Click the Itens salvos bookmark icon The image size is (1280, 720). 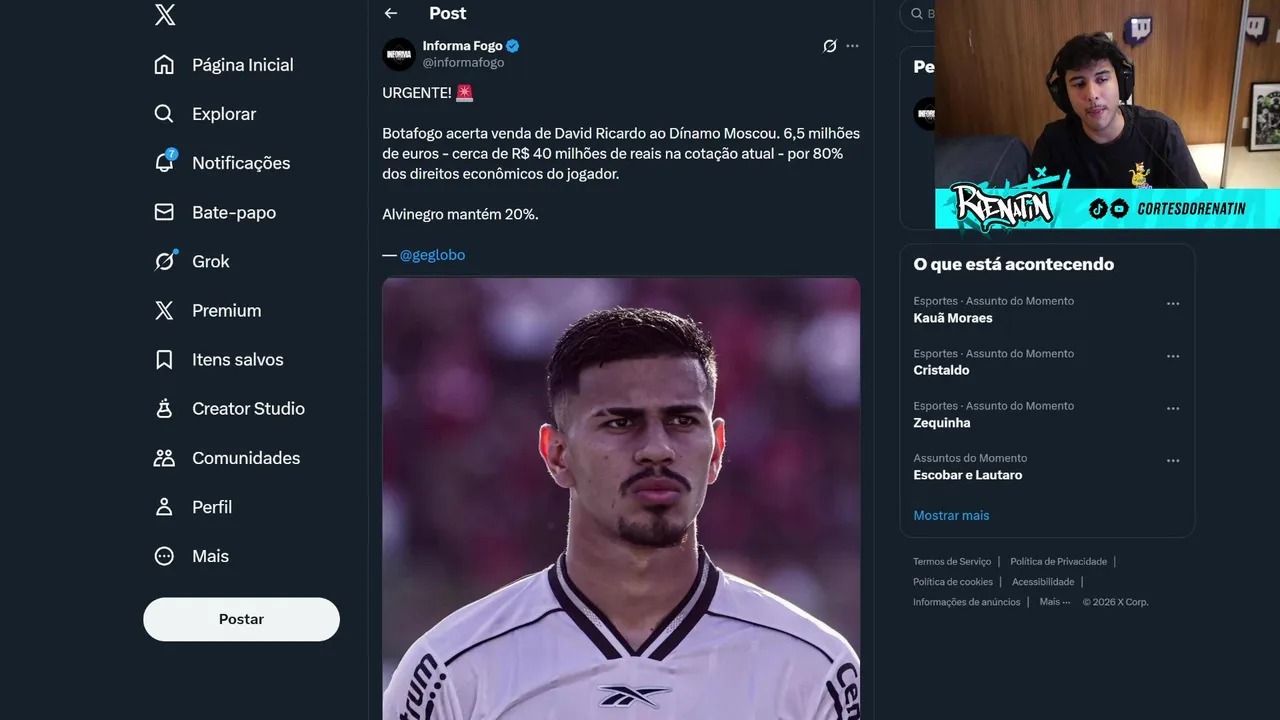(164, 360)
